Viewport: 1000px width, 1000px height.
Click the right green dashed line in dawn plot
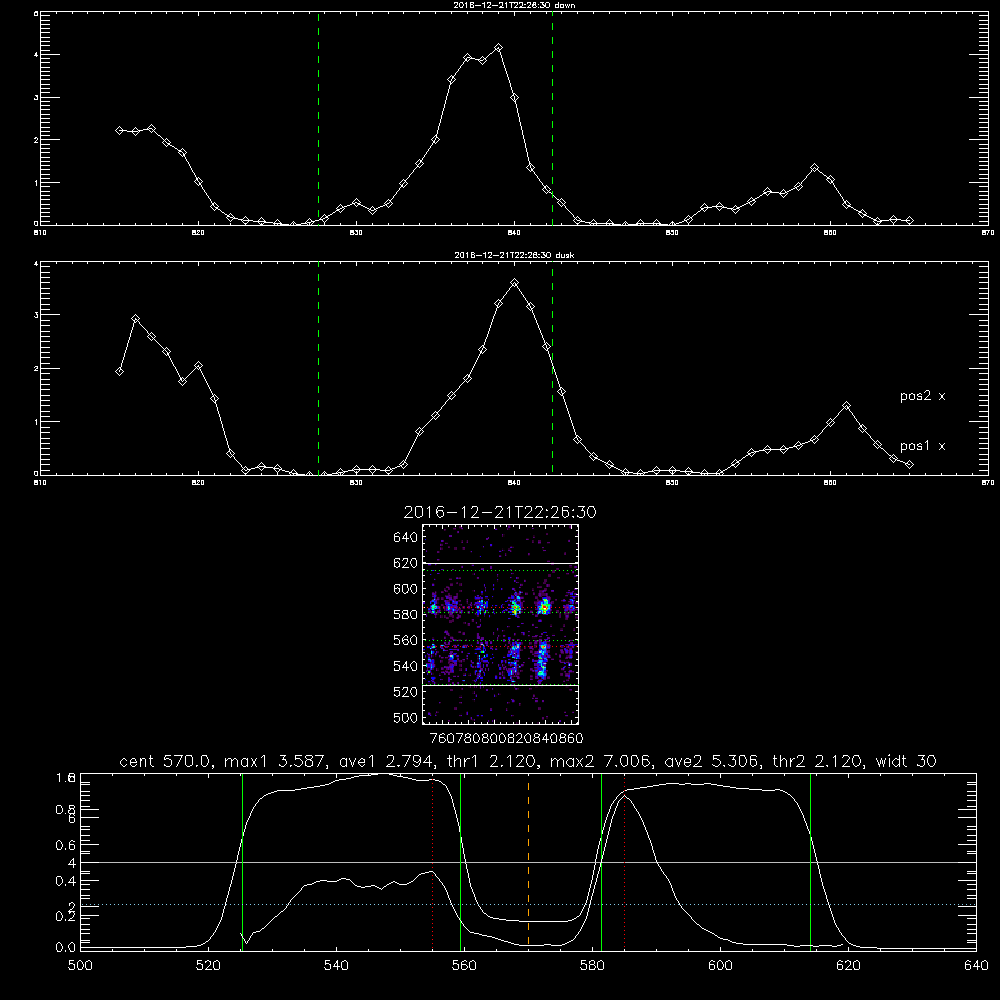tap(552, 118)
